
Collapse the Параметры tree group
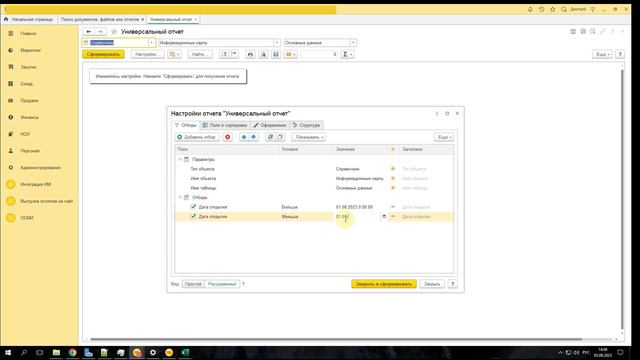(x=180, y=159)
